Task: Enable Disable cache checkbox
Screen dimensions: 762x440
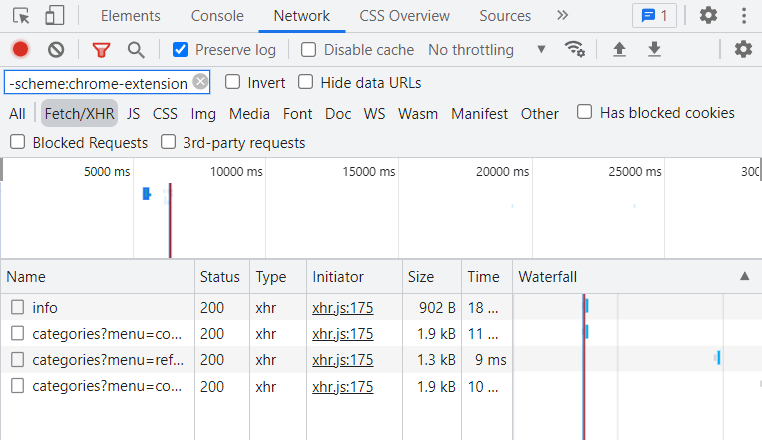Action: [x=308, y=50]
